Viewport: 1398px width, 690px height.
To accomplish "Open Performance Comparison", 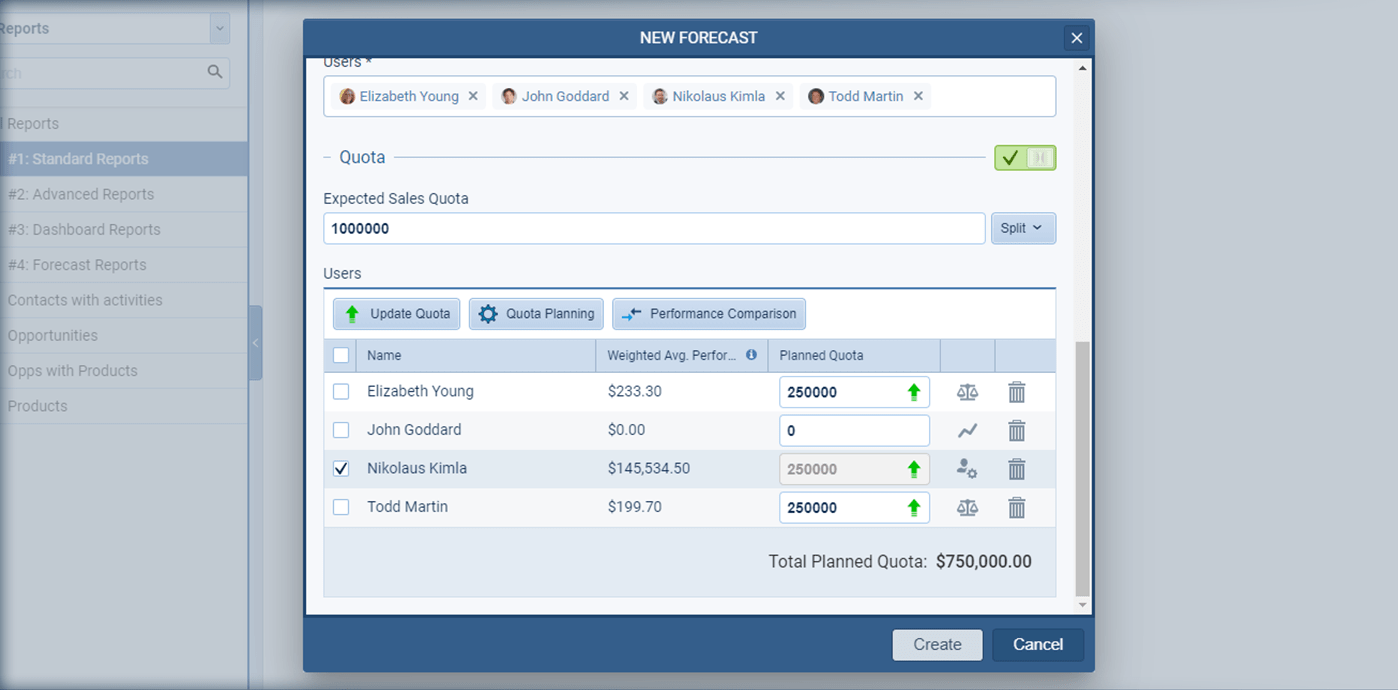I will (x=708, y=313).
